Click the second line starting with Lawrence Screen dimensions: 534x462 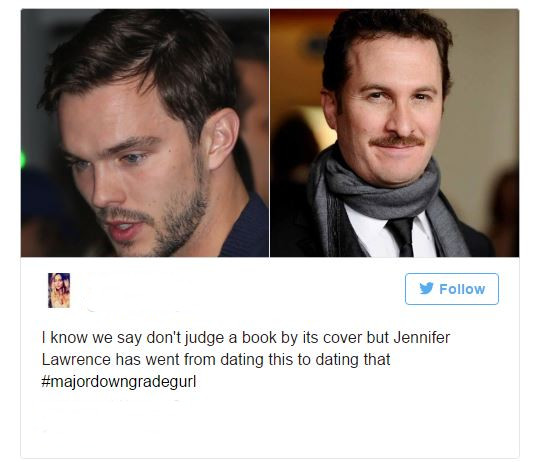216,360
